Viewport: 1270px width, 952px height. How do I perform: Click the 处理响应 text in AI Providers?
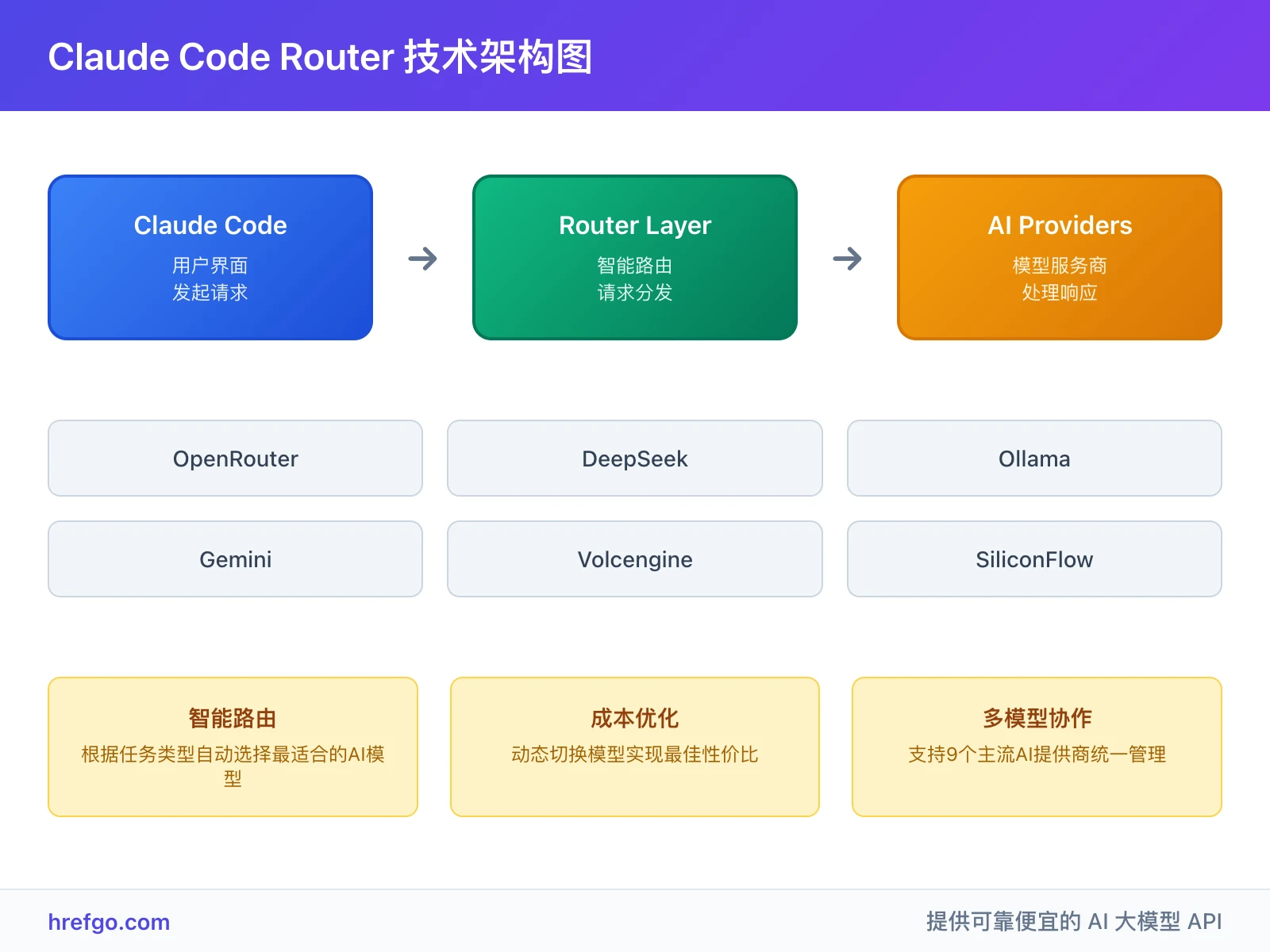1060,293
